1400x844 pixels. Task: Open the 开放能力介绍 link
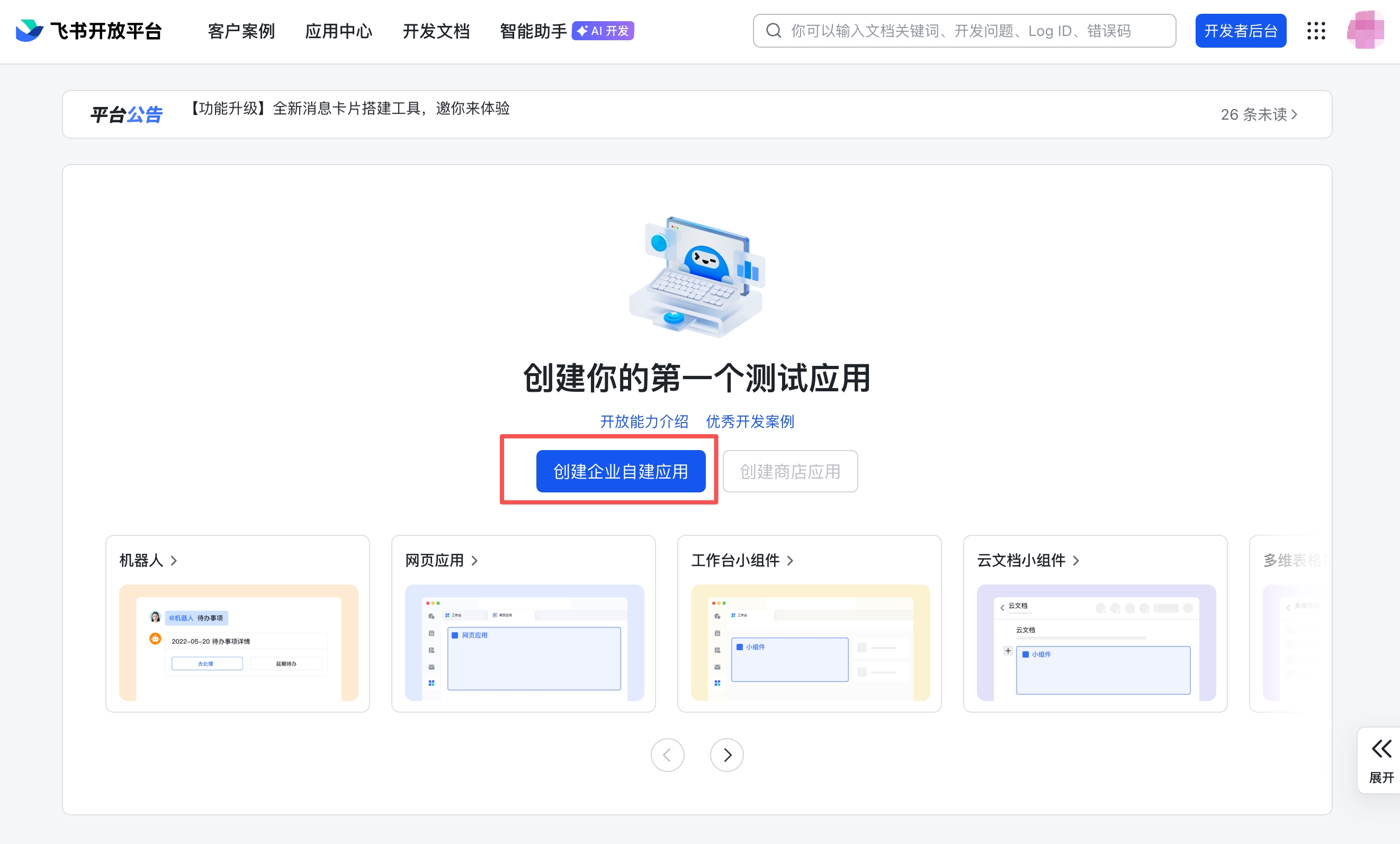pyautogui.click(x=644, y=421)
